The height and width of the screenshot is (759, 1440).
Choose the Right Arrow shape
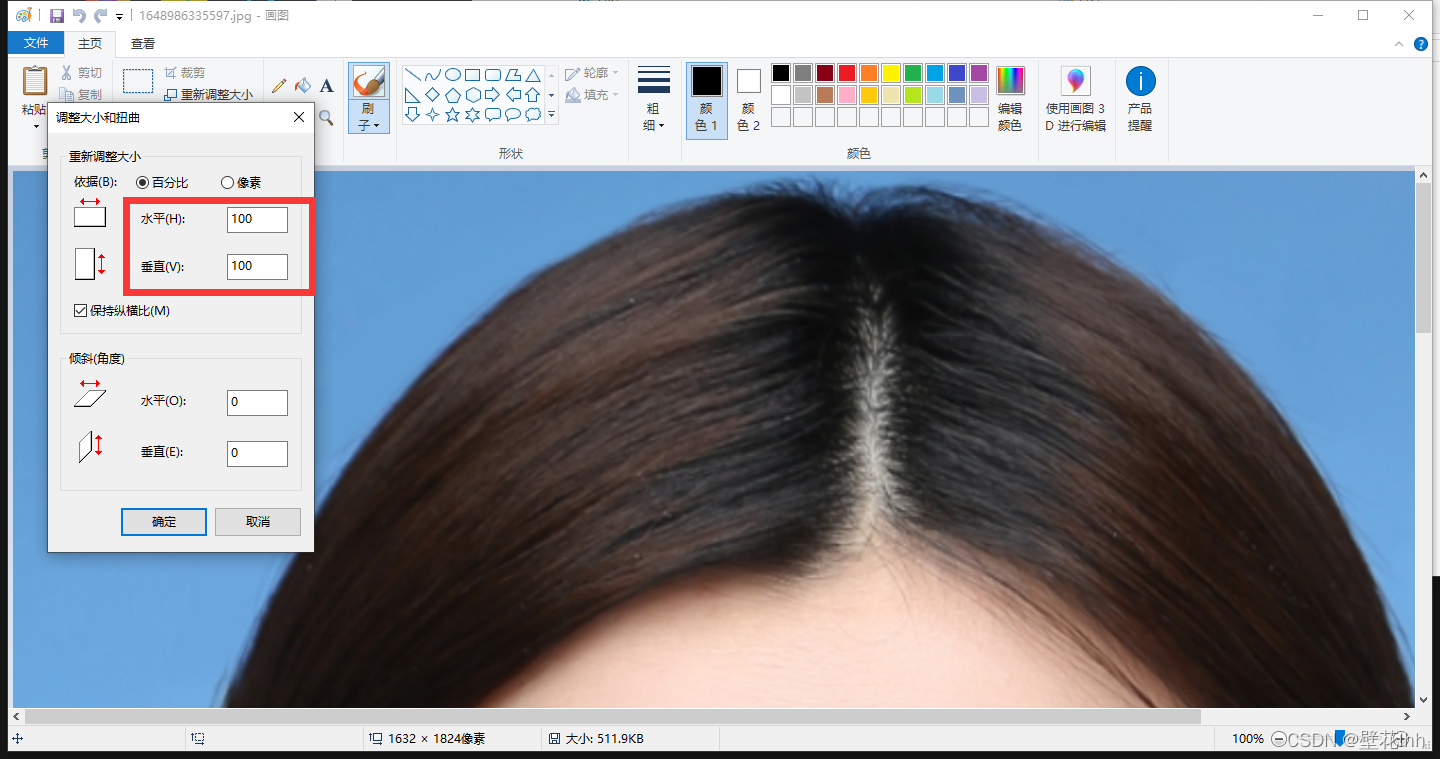493,95
